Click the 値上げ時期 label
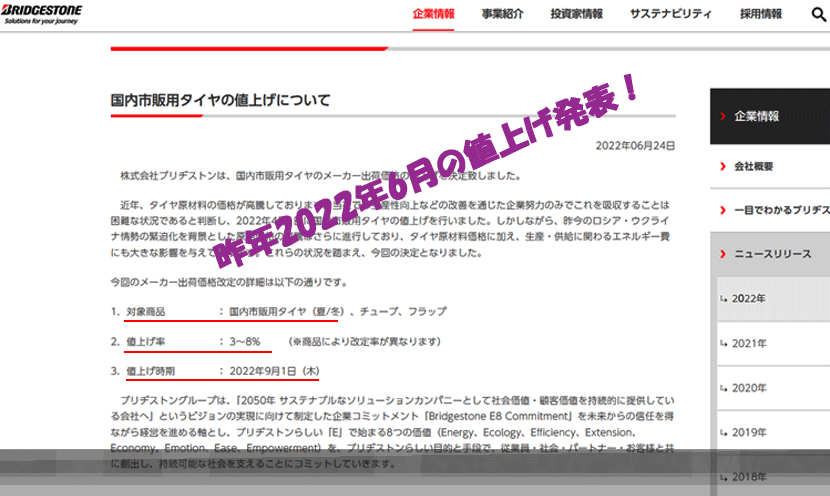Screen dimensions: 830x496 [150, 371]
